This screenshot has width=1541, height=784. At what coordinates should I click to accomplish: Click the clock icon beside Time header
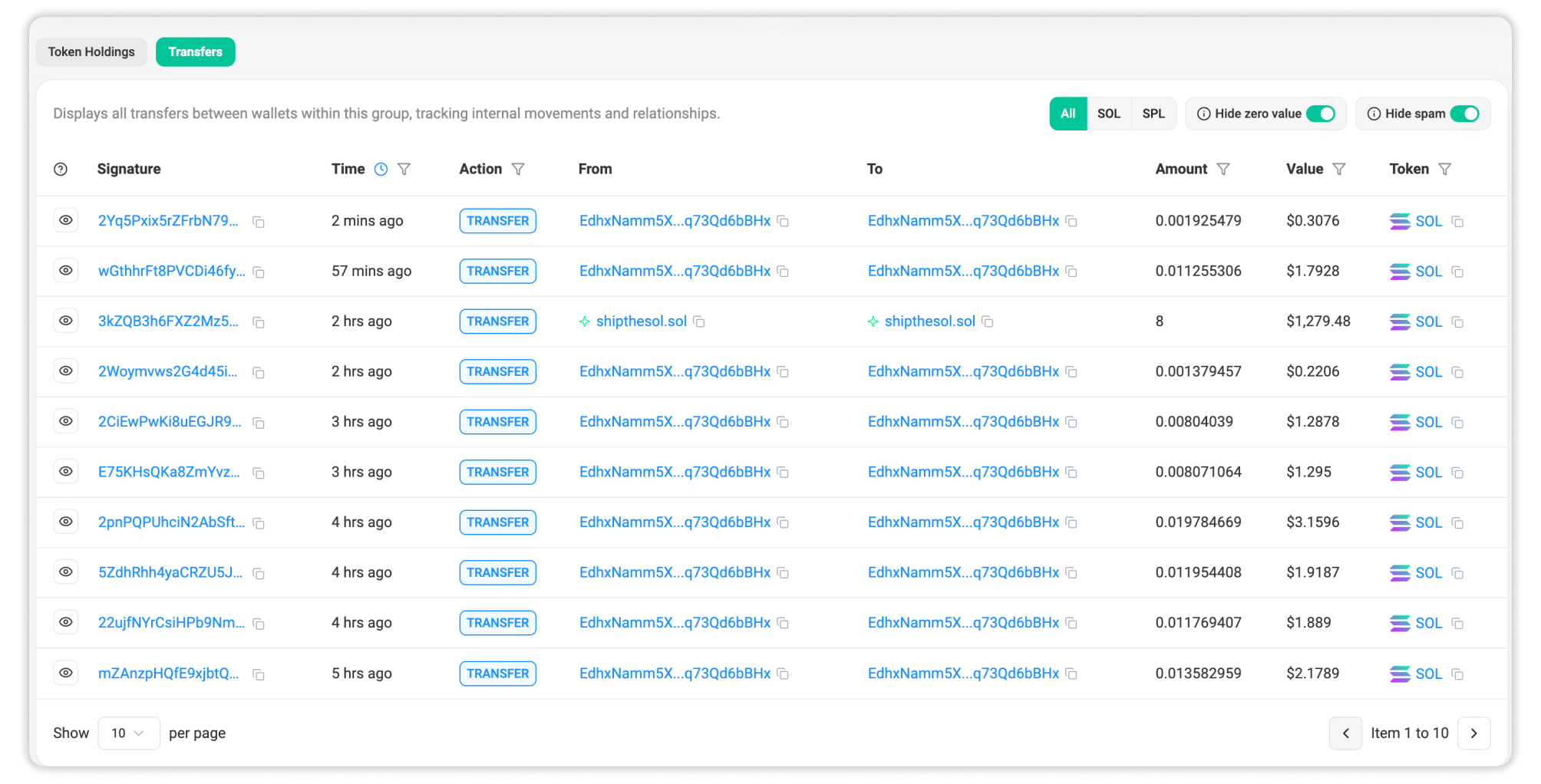tap(381, 170)
